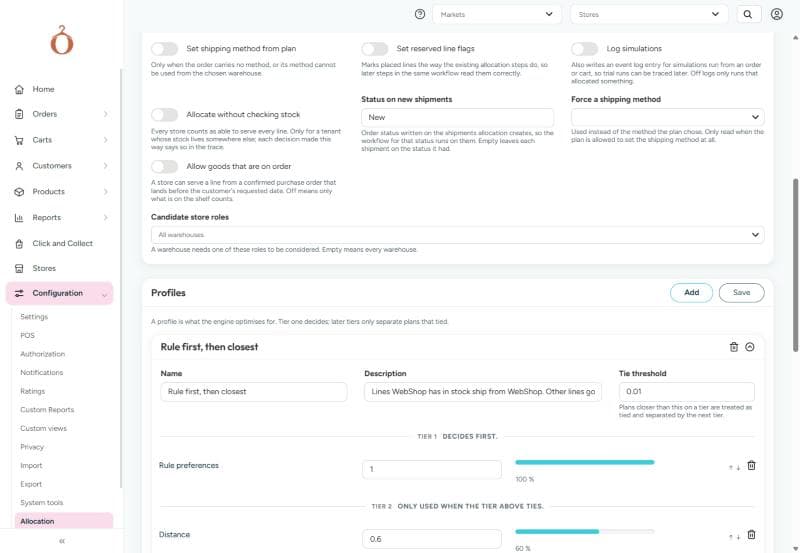Open Privacy configuration page
800x553 pixels.
tap(32, 447)
